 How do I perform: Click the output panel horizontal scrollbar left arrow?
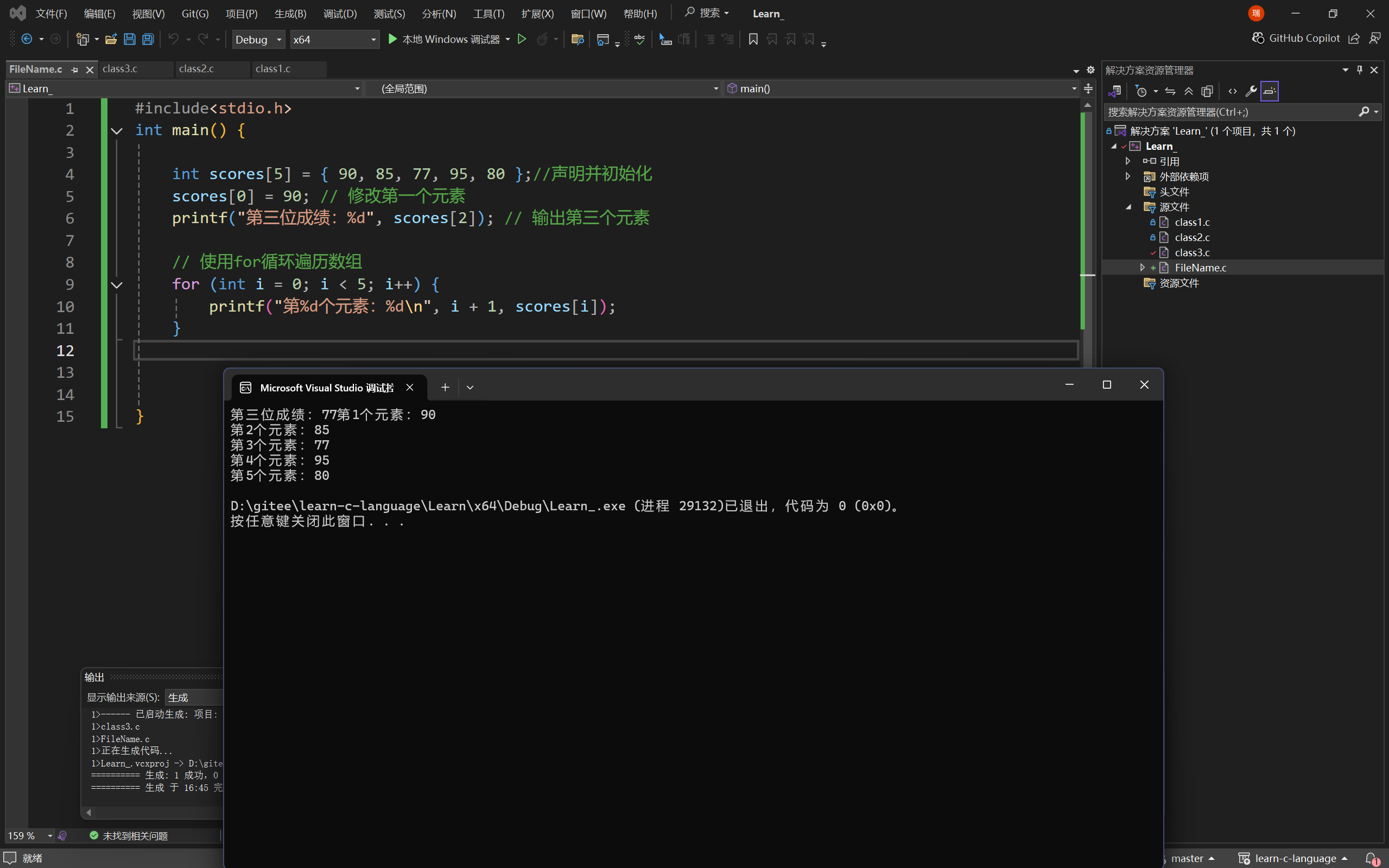88,812
